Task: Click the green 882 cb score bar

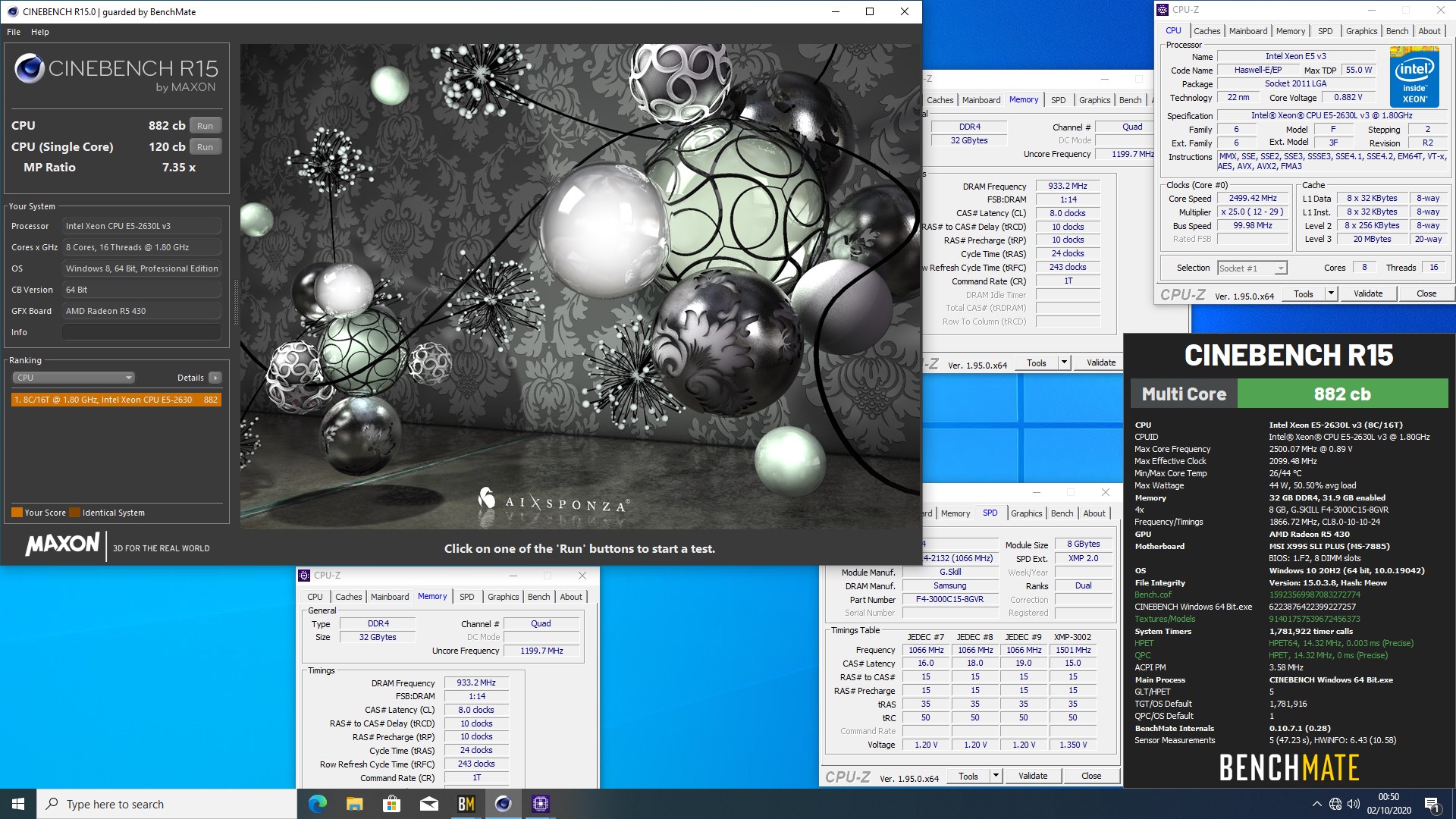Action: pyautogui.click(x=1342, y=394)
